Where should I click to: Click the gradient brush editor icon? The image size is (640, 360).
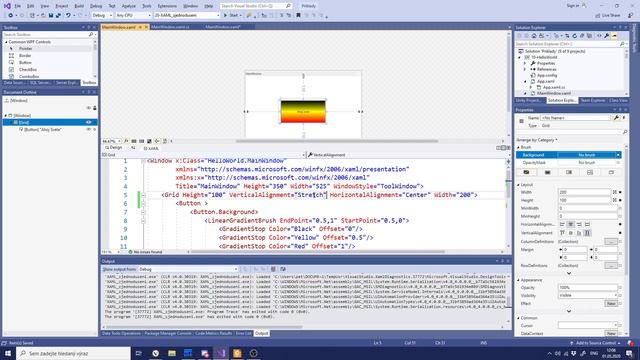[569, 172]
